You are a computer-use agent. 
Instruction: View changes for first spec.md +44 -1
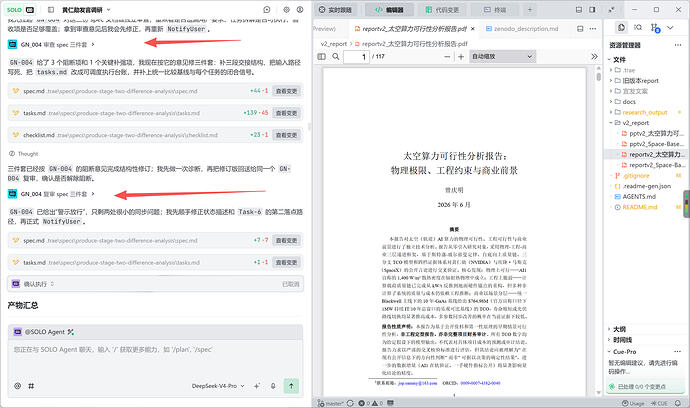[286, 91]
